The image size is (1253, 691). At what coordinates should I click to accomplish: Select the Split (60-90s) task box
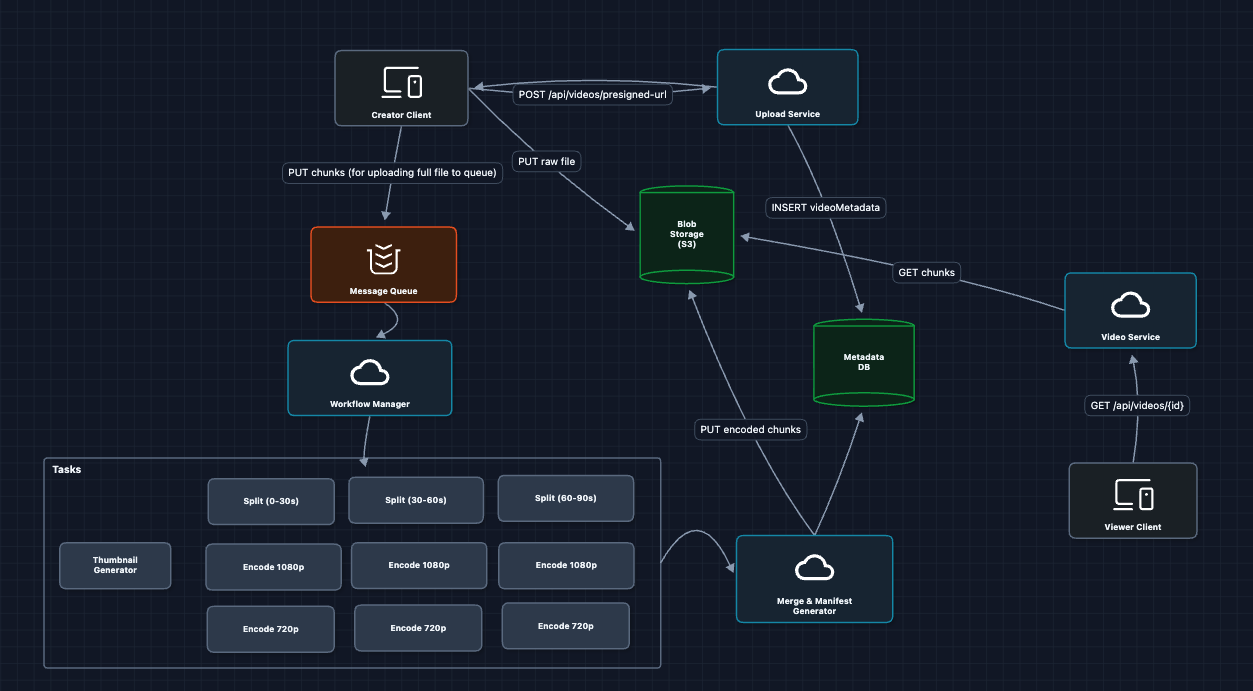565,498
